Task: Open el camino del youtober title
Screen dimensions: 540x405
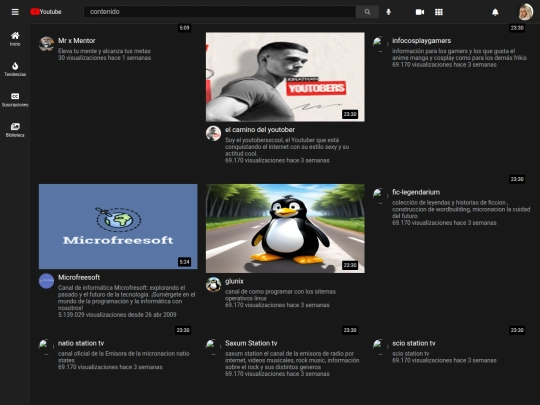Action: point(260,130)
